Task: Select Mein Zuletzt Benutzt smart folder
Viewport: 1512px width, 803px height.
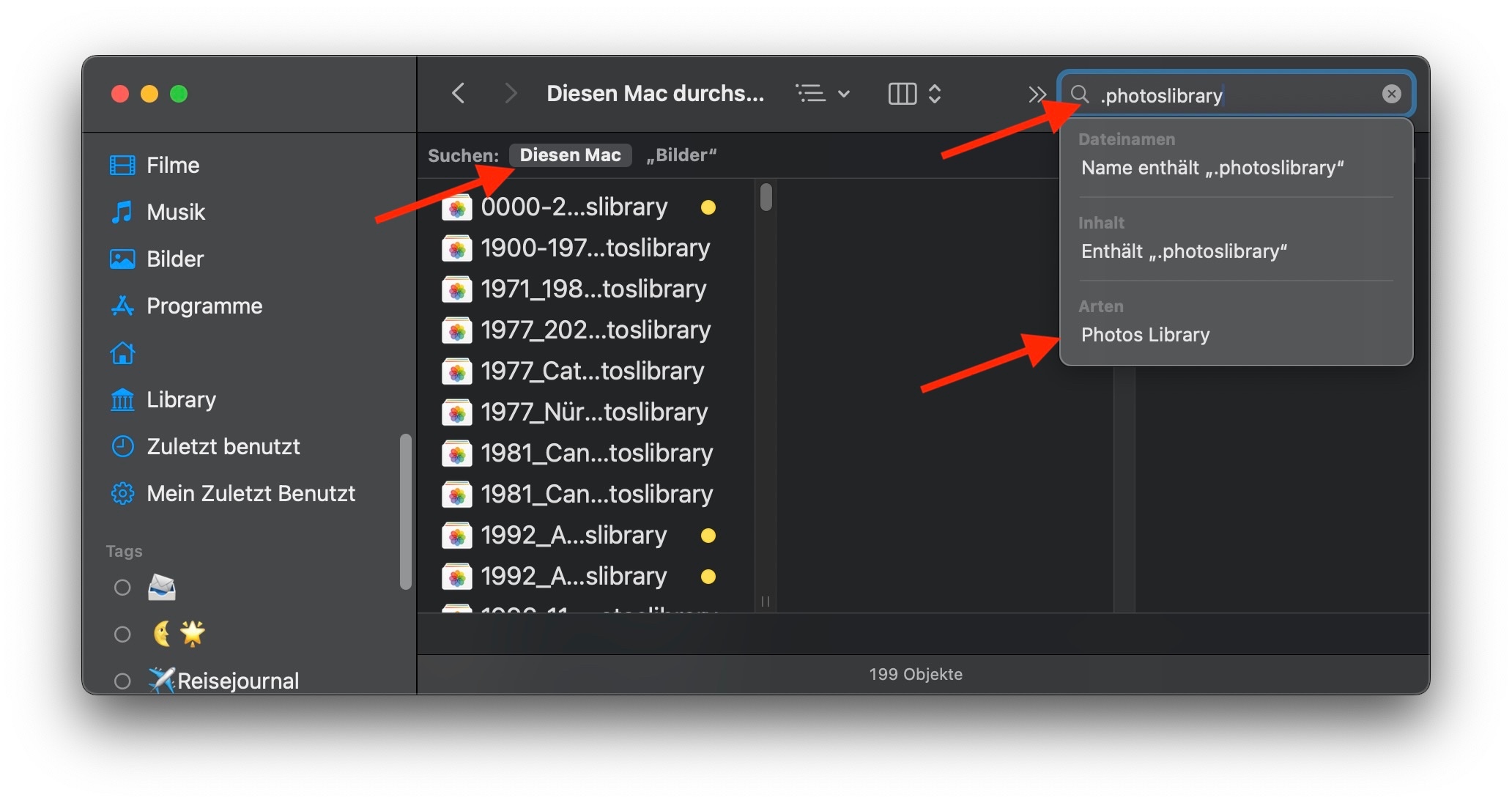Action: [251, 494]
